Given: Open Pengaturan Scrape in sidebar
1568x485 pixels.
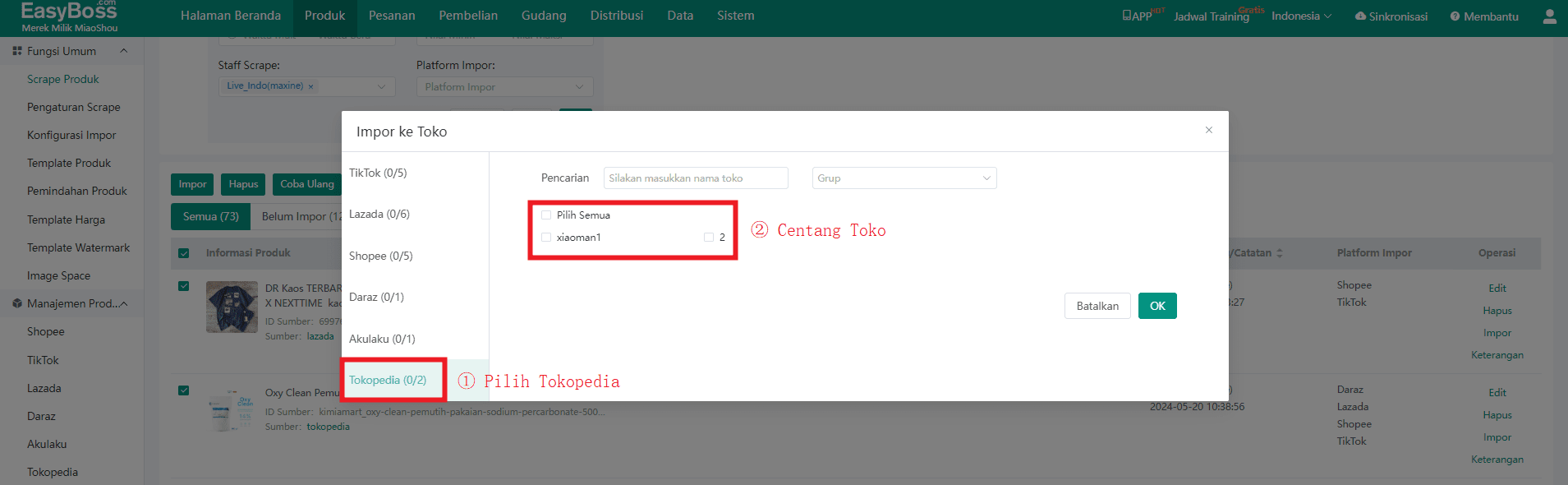Looking at the screenshot, I should coord(73,107).
